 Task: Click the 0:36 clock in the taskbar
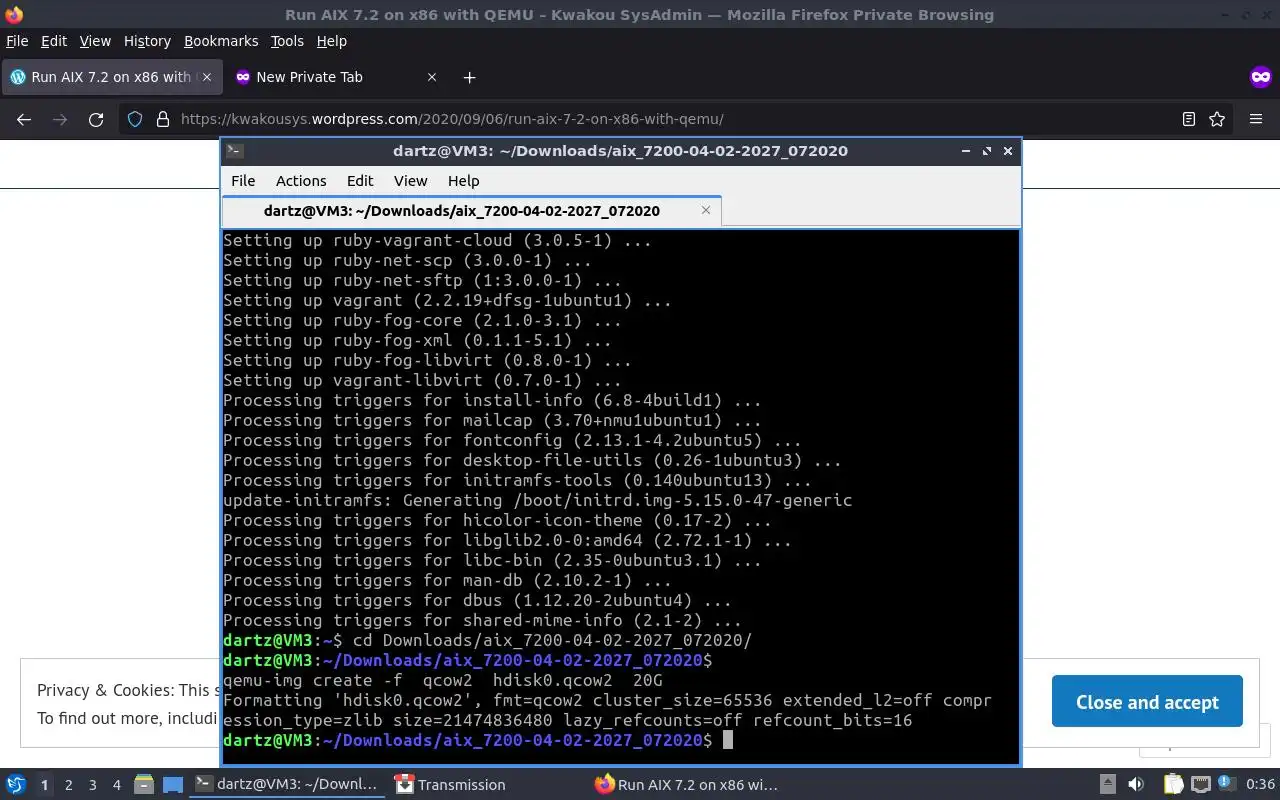coord(1260,785)
